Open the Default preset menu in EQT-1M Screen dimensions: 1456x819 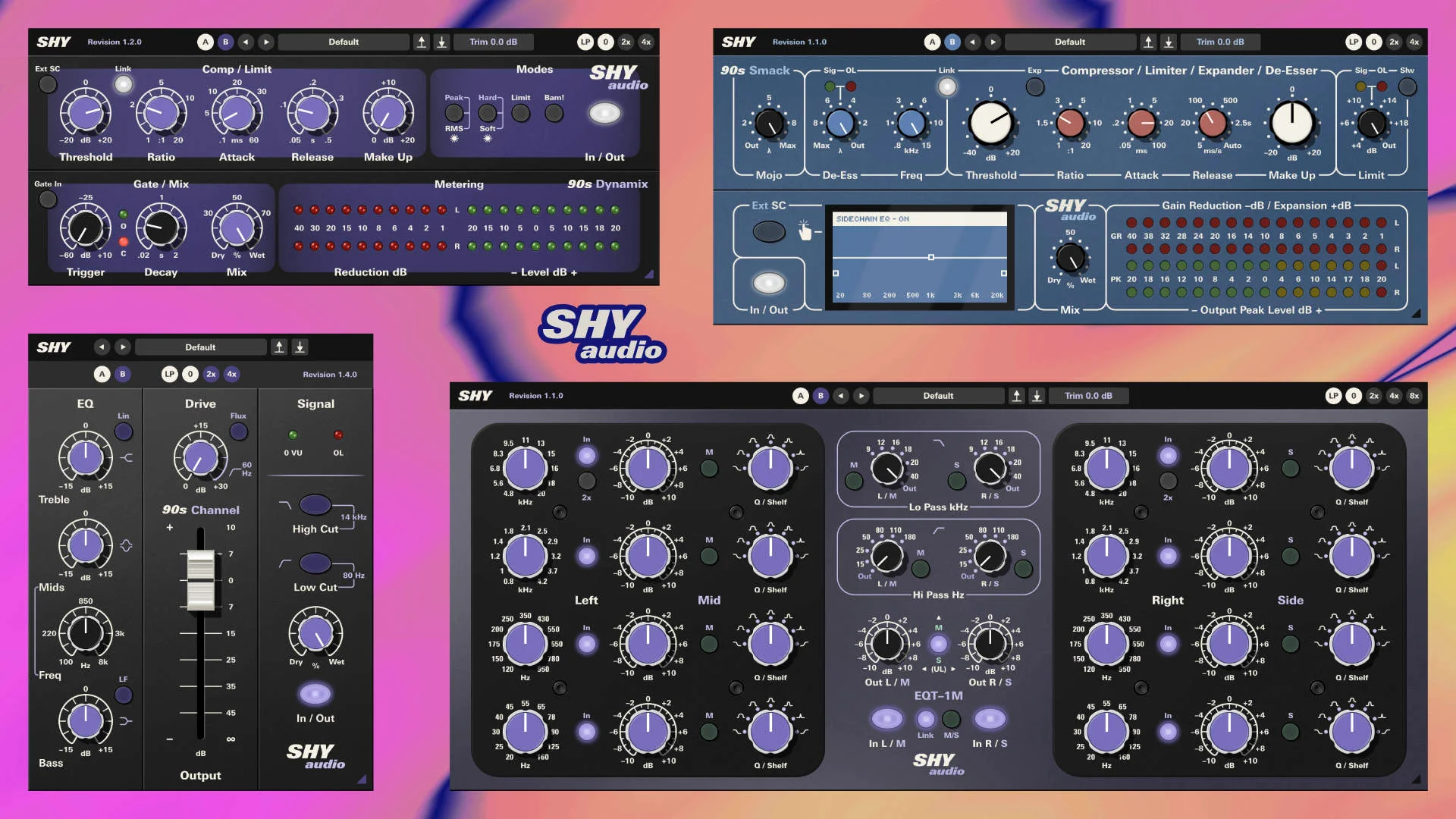tap(938, 395)
